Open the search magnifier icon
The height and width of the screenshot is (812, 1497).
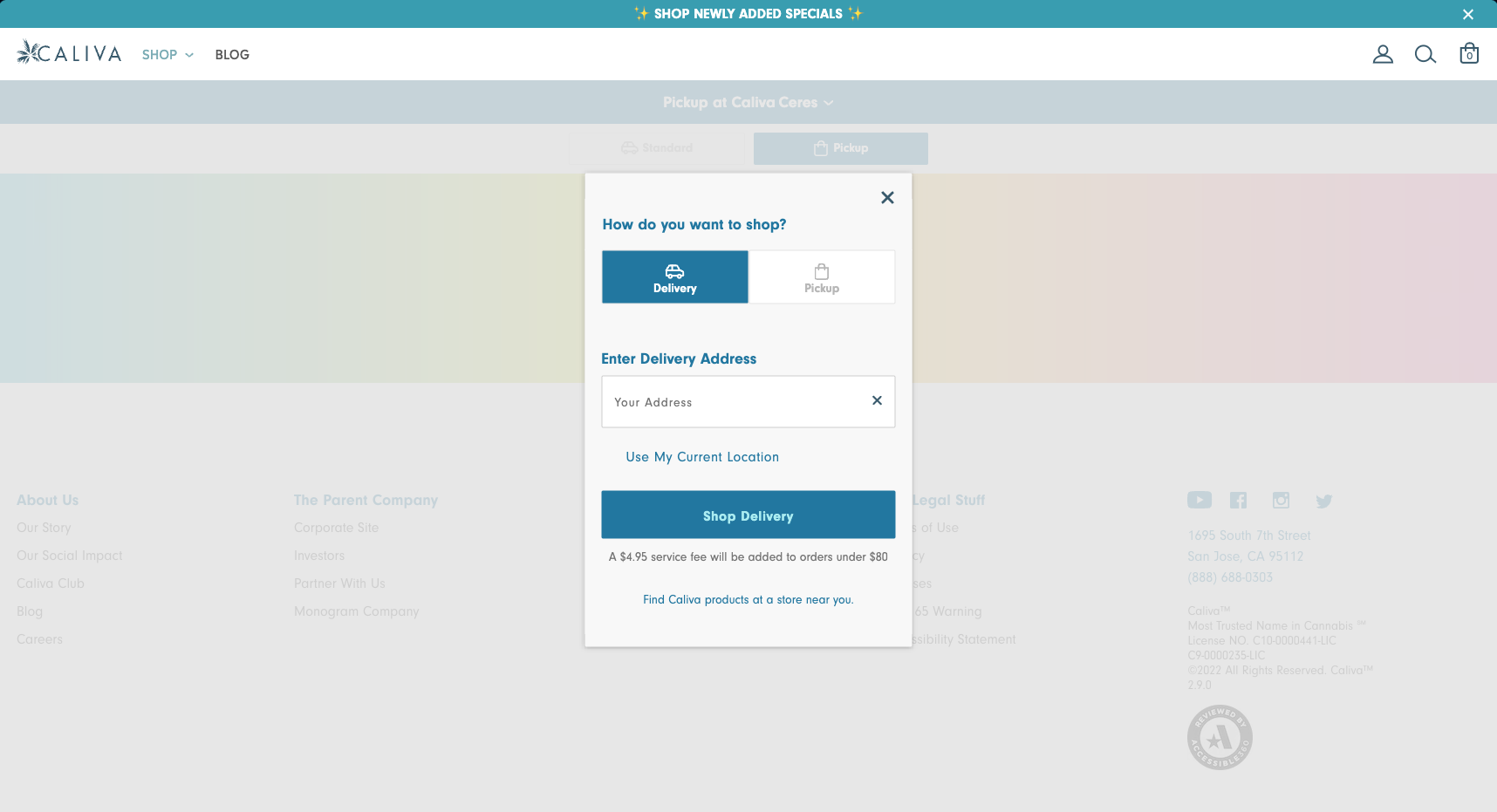(x=1425, y=54)
